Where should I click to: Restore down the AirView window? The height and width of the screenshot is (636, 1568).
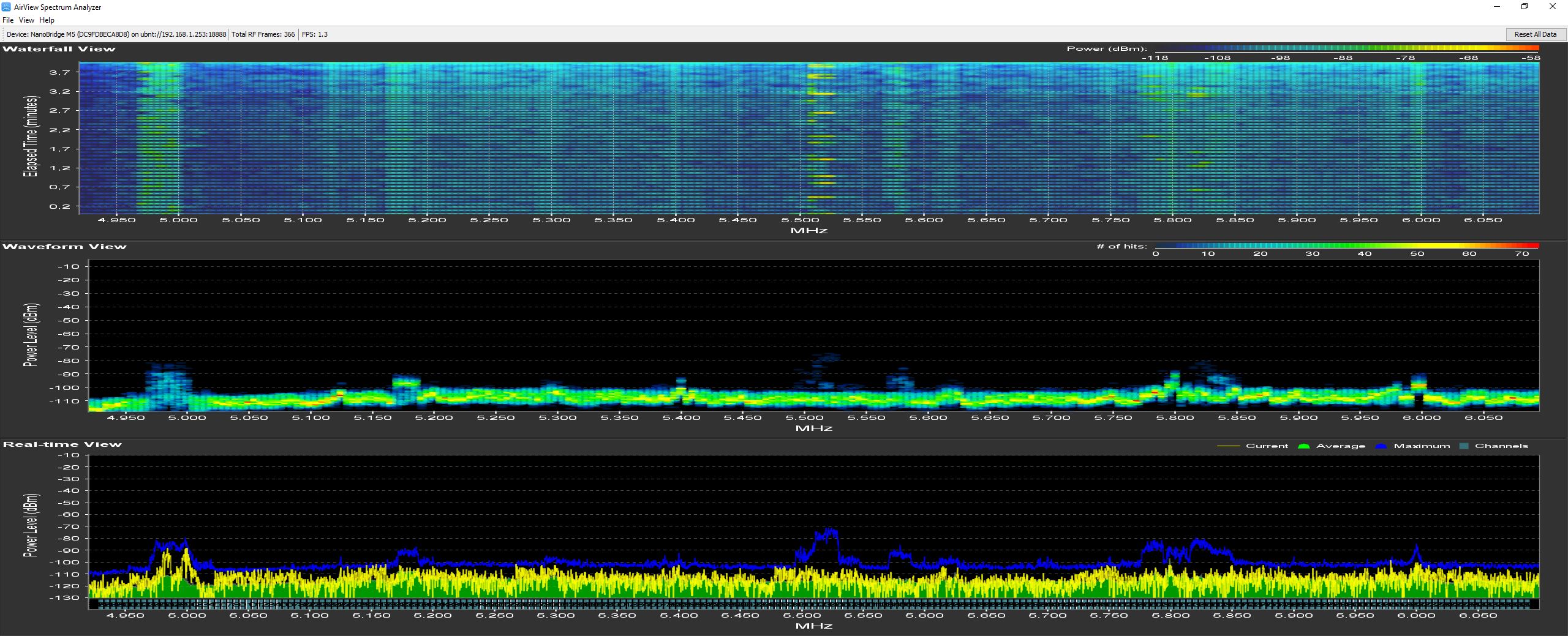[x=1525, y=7]
